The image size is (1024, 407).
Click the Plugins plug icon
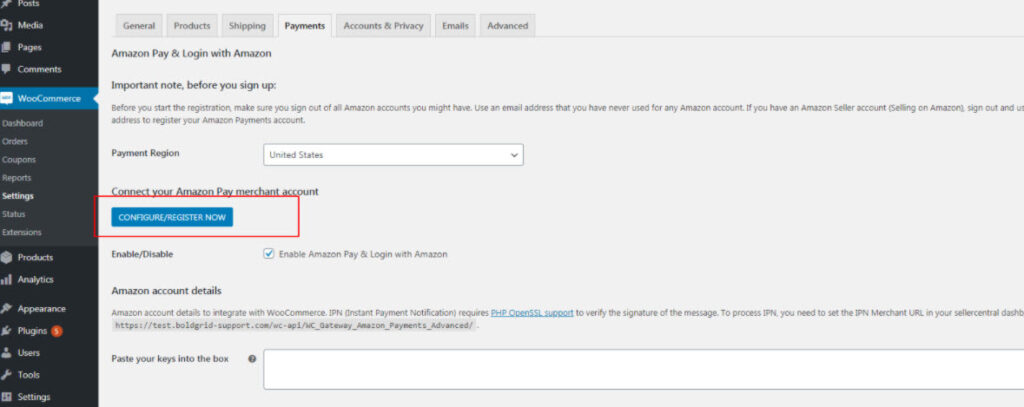pos(7,330)
